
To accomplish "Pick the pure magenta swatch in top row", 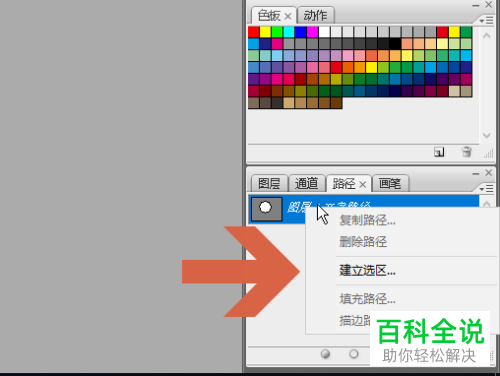I will point(312,32).
